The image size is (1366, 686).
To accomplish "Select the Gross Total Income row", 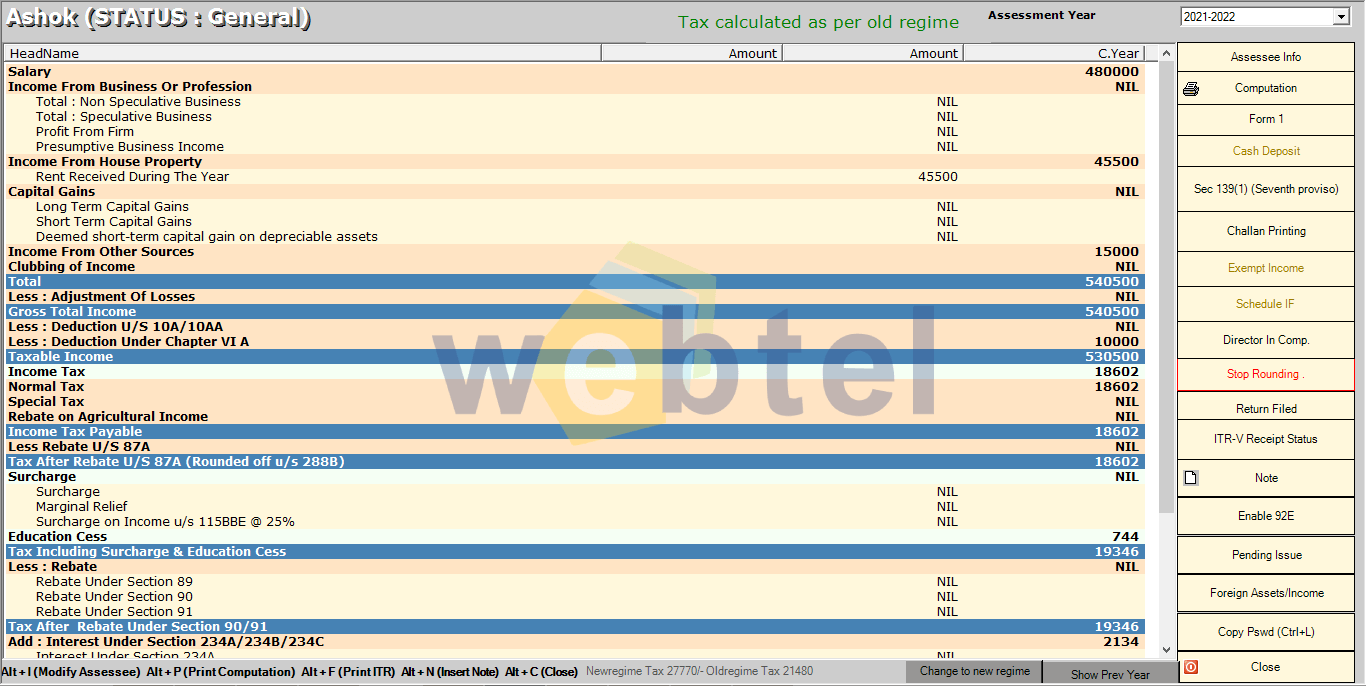I will (x=575, y=312).
